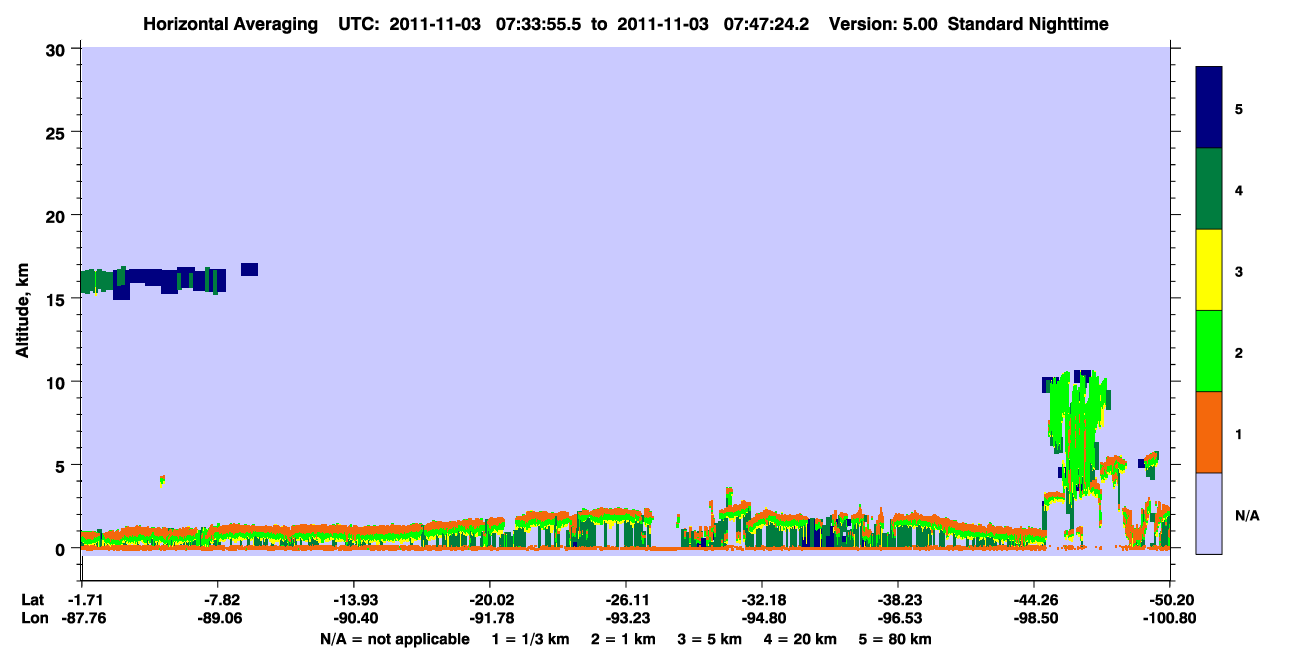Click the 'Version: 5.00' text
Viewport: 1300px width, 667px height.
coord(882,23)
